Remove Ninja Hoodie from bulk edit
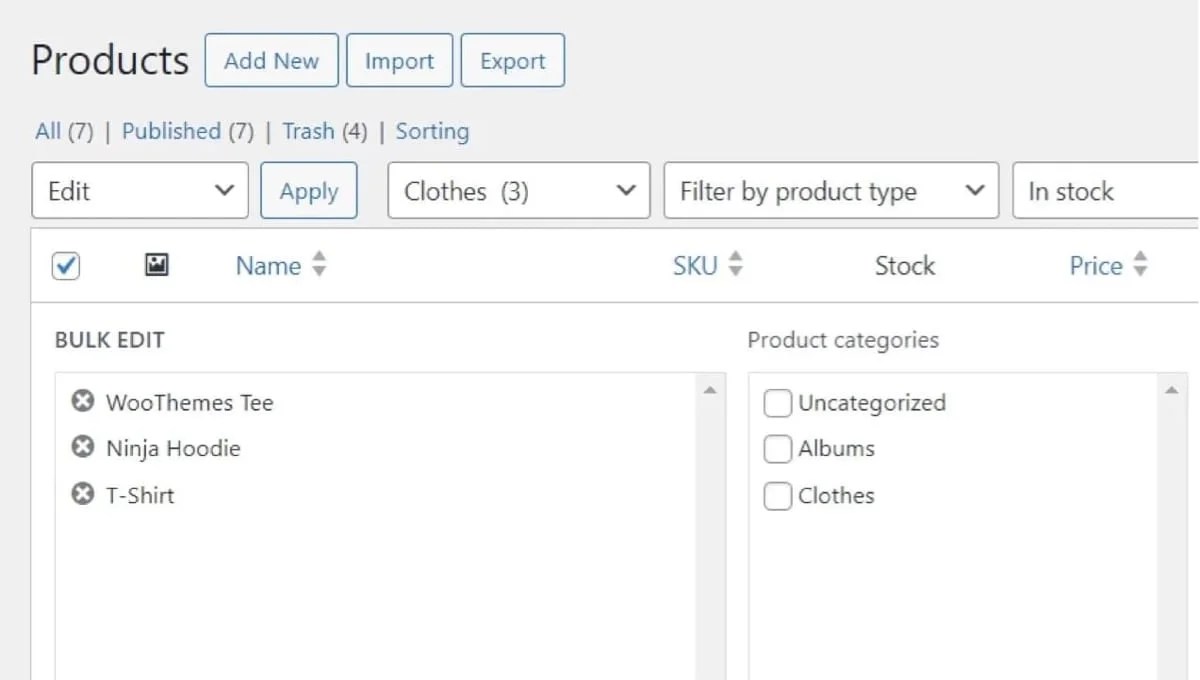1200x680 pixels. pos(85,448)
